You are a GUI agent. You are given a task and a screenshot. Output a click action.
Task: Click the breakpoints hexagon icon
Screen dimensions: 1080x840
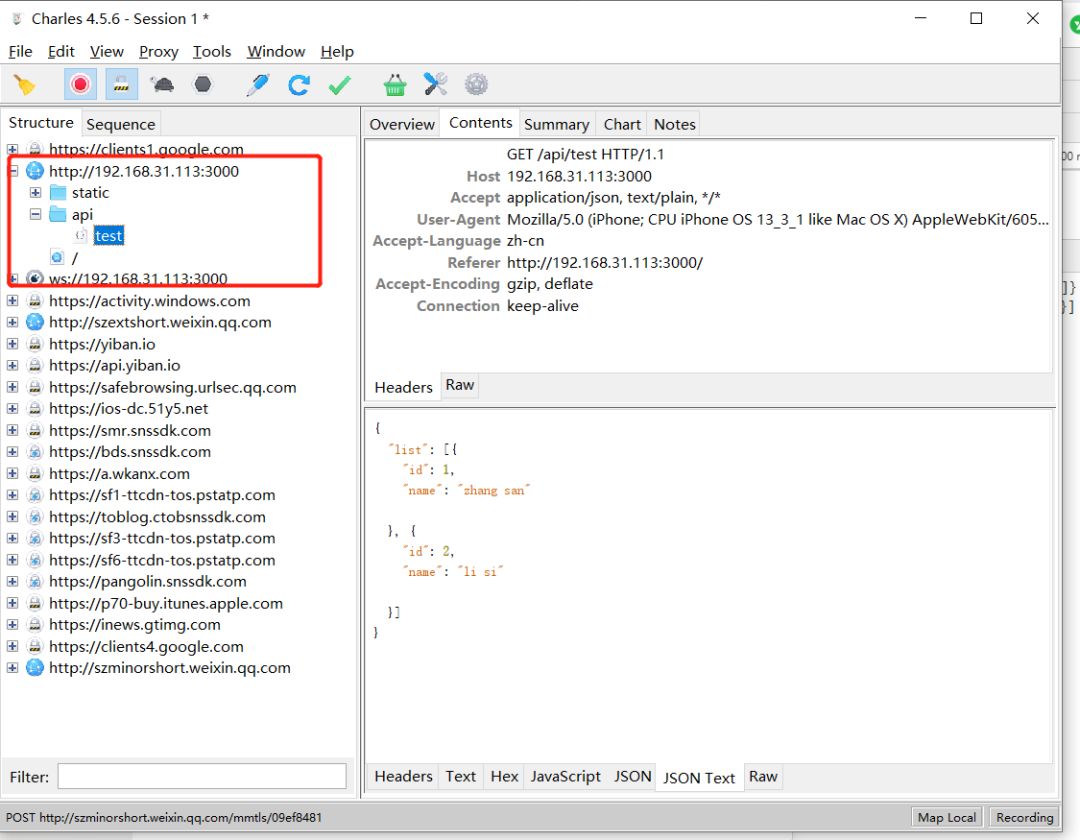click(203, 85)
